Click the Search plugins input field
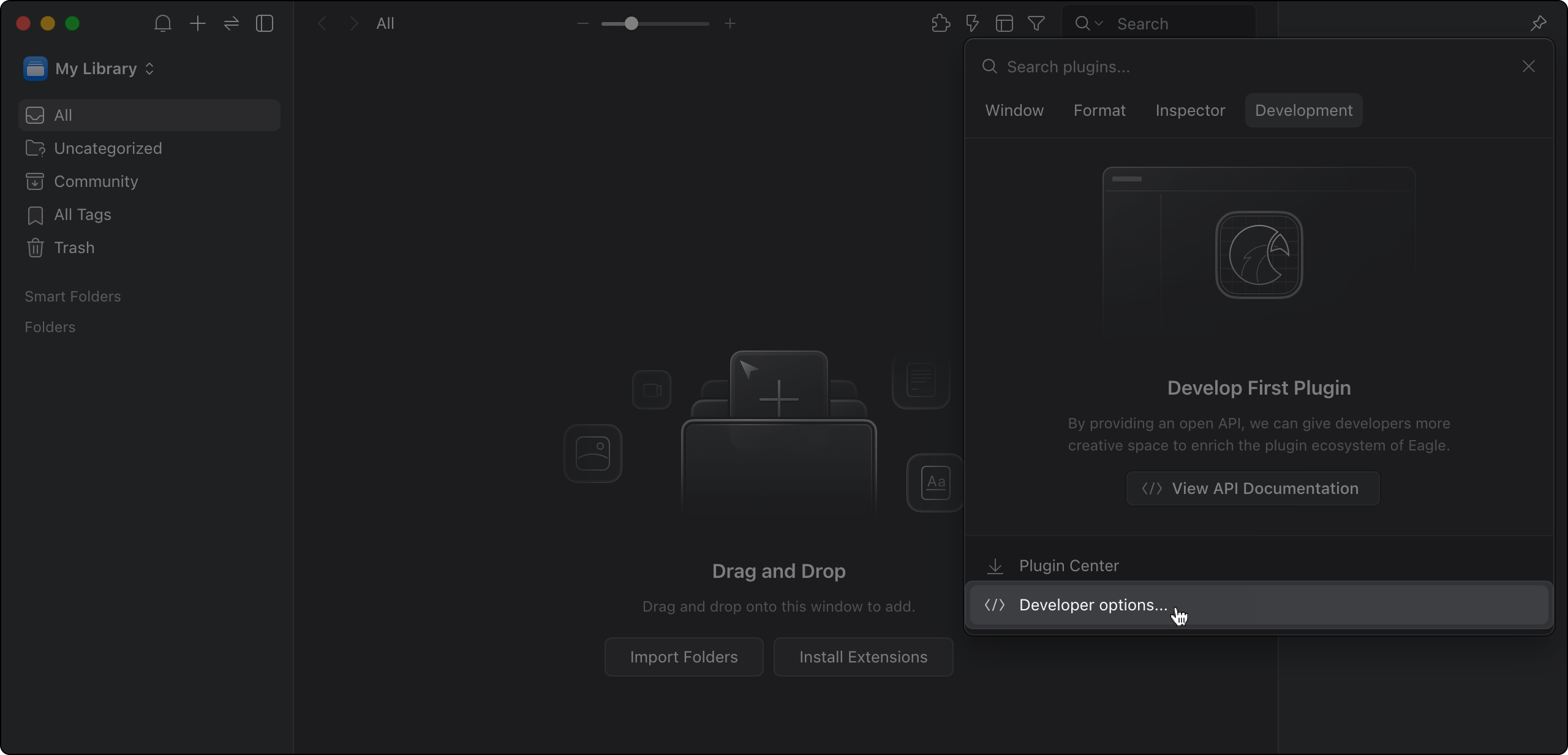Viewport: 1568px width, 755px height. [x=1249, y=67]
